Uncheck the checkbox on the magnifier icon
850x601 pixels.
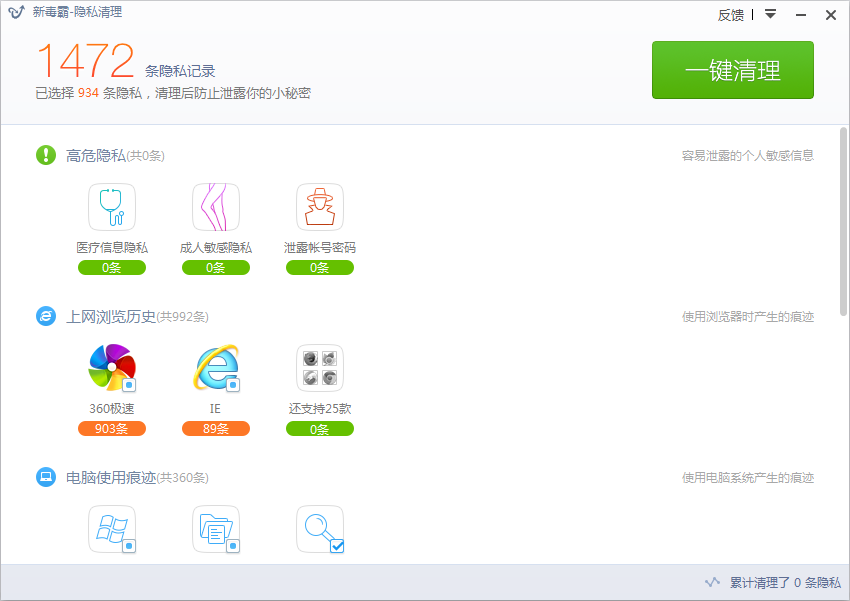tap(337, 546)
